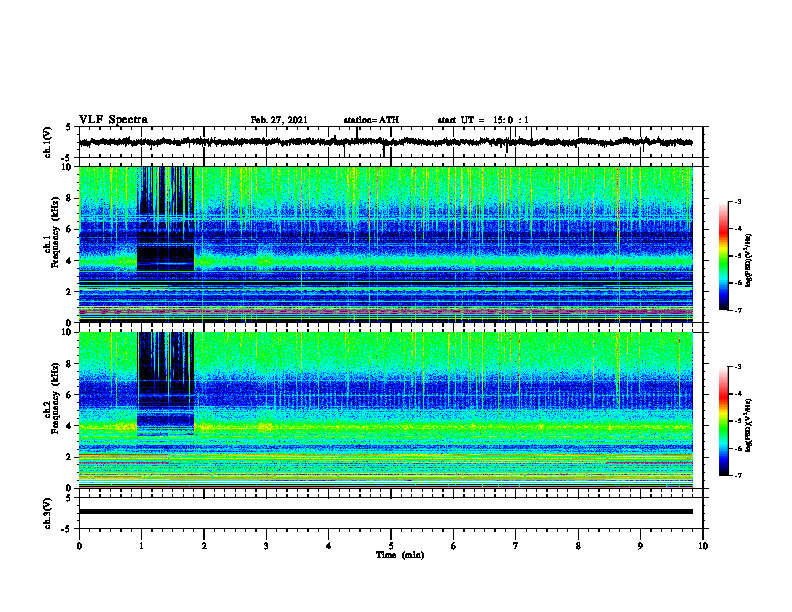792x612 pixels.
Task: Click time axis tick label "10"
Action: (703, 546)
